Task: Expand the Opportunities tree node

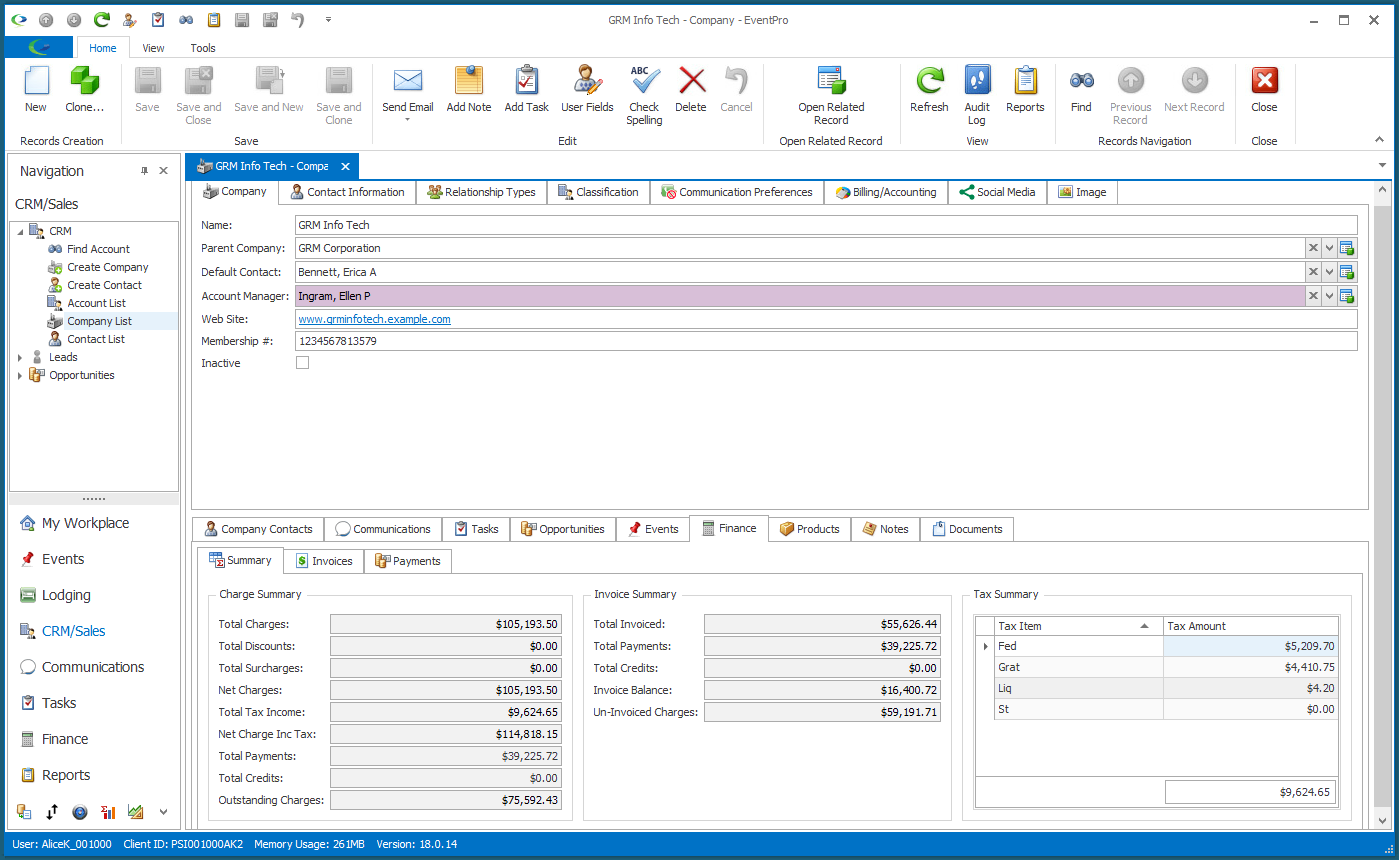Action: click(20, 375)
